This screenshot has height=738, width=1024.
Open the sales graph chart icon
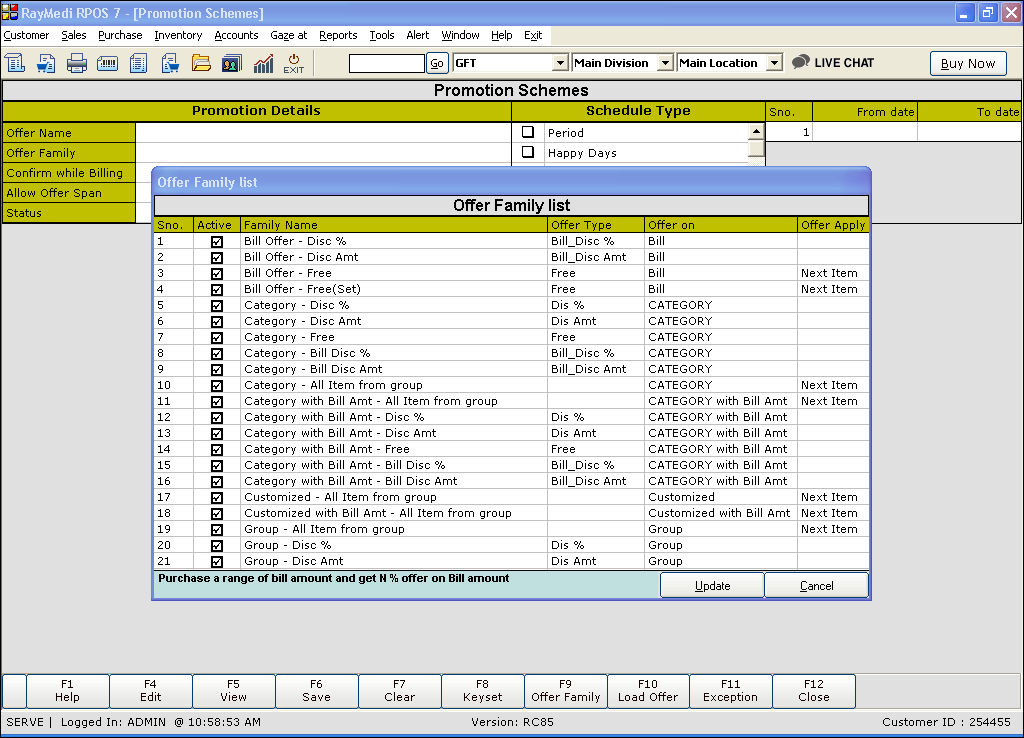[263, 63]
